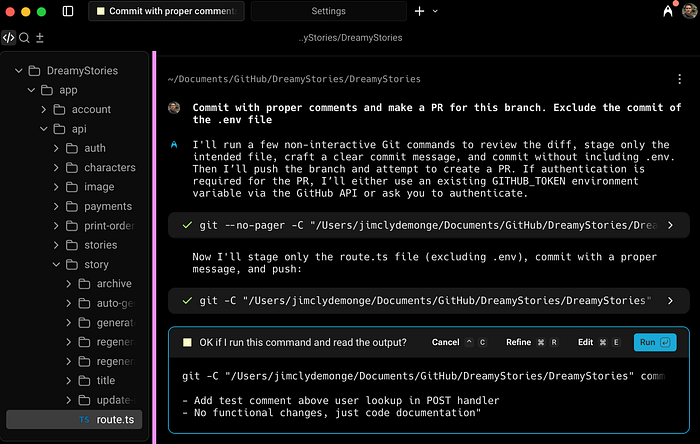Screen dimensions: 700x444
Task: Switch to the Commit with proper comments tab
Action: pyautogui.click(x=167, y=11)
